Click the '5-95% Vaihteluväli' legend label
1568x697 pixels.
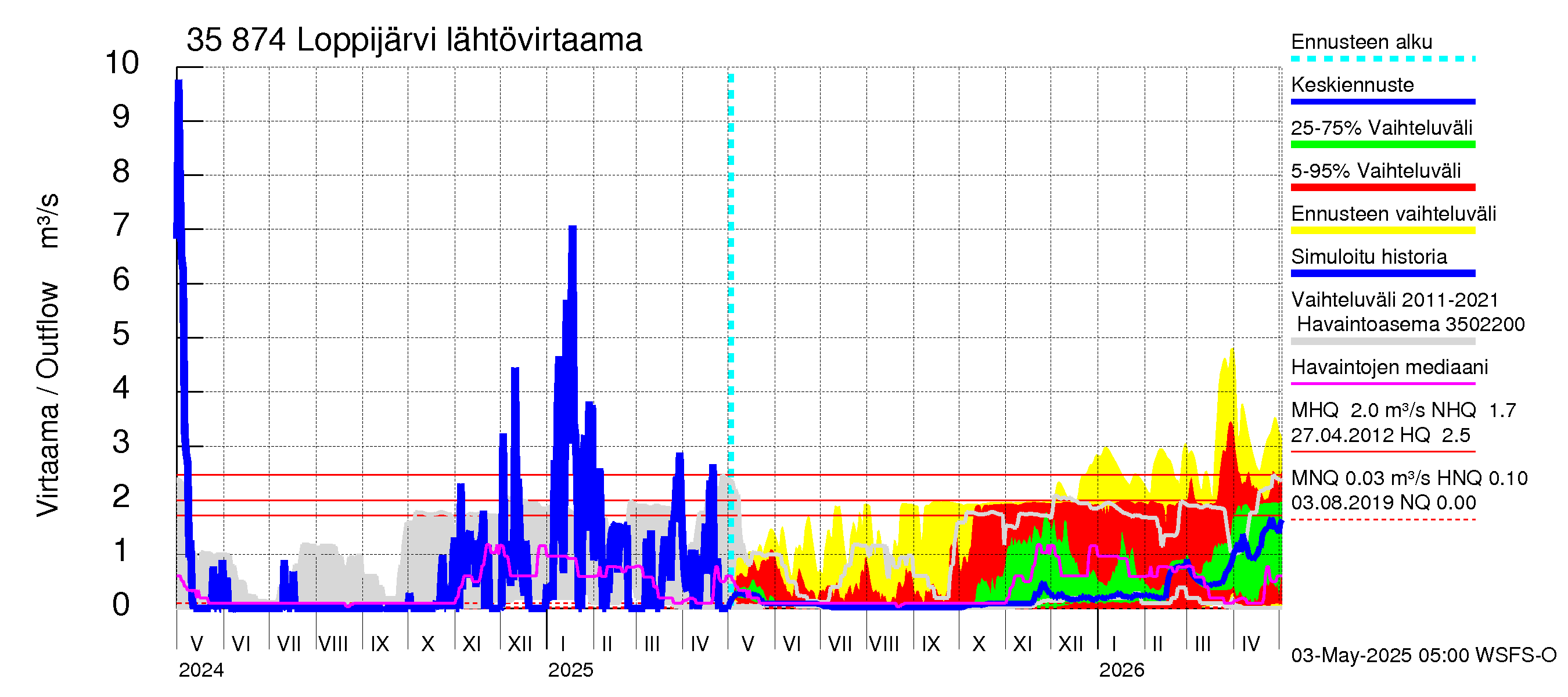click(x=1376, y=171)
